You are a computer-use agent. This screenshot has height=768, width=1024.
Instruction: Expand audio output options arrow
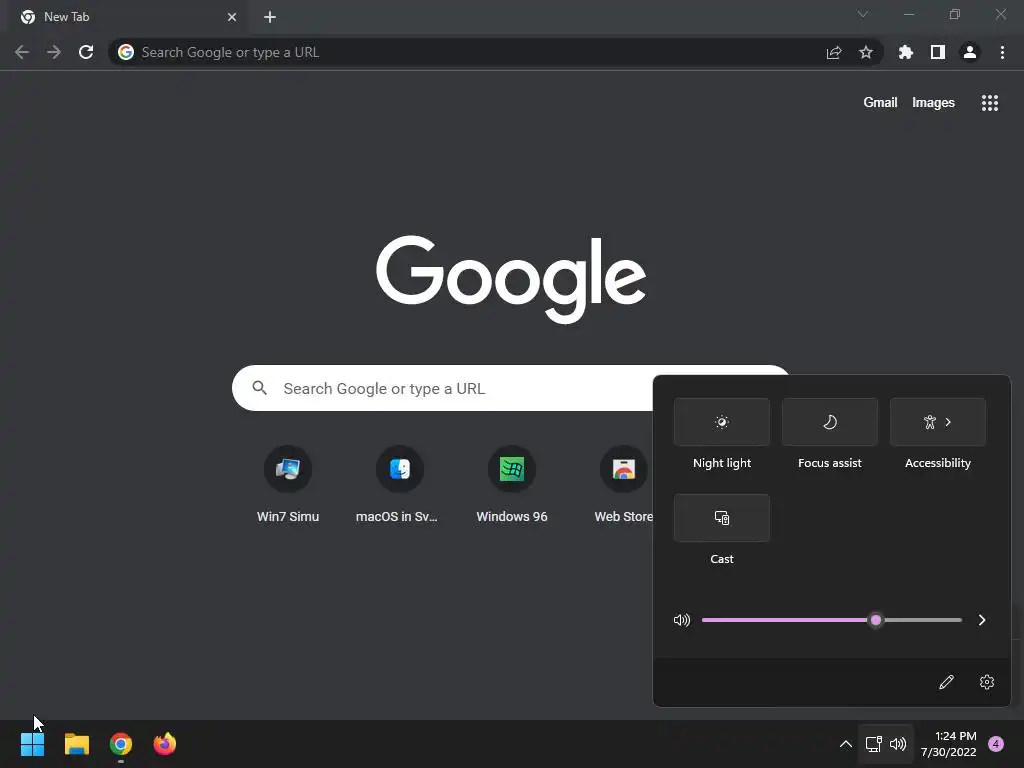[x=982, y=620]
